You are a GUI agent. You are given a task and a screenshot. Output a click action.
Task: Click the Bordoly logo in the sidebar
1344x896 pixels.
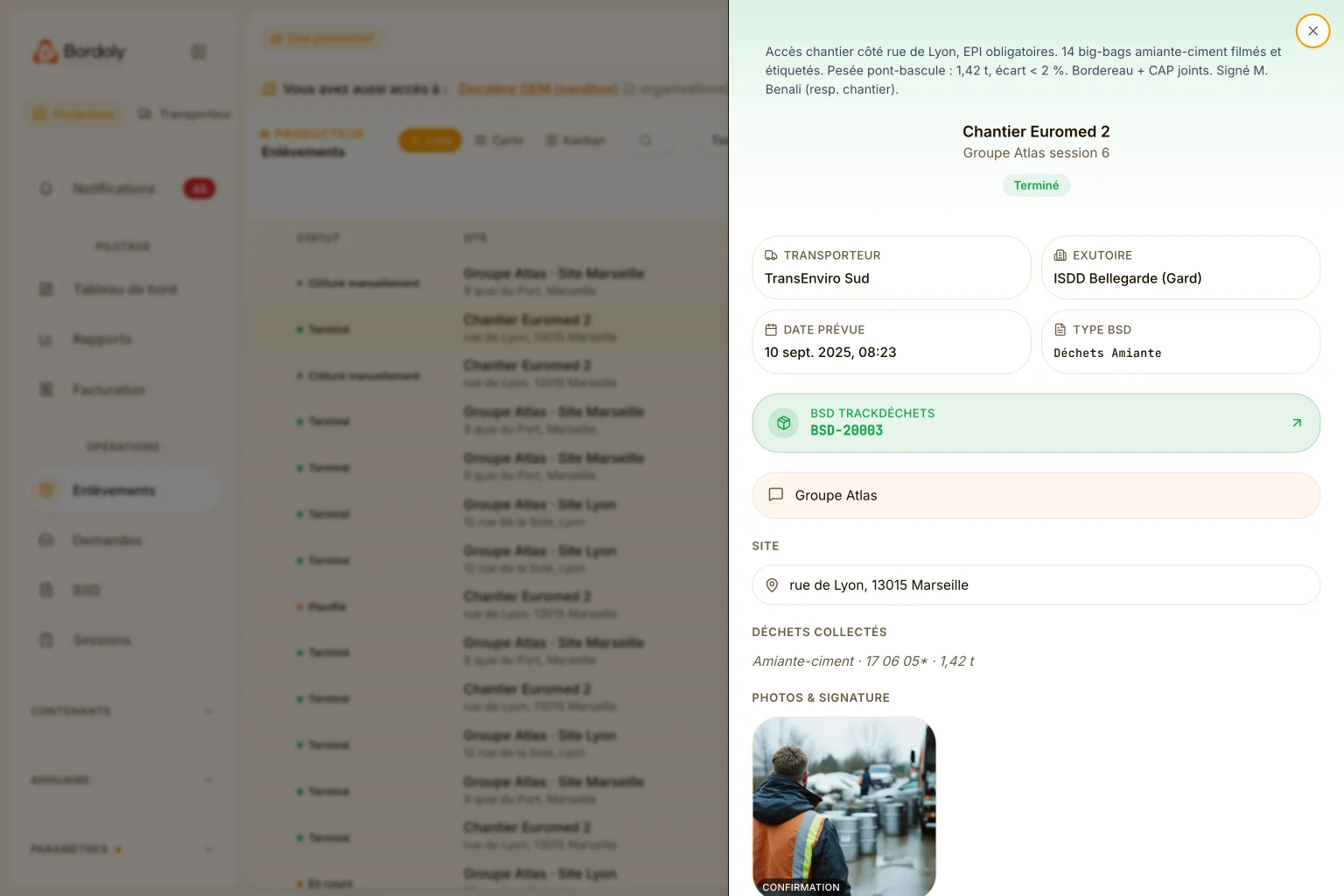[79, 52]
